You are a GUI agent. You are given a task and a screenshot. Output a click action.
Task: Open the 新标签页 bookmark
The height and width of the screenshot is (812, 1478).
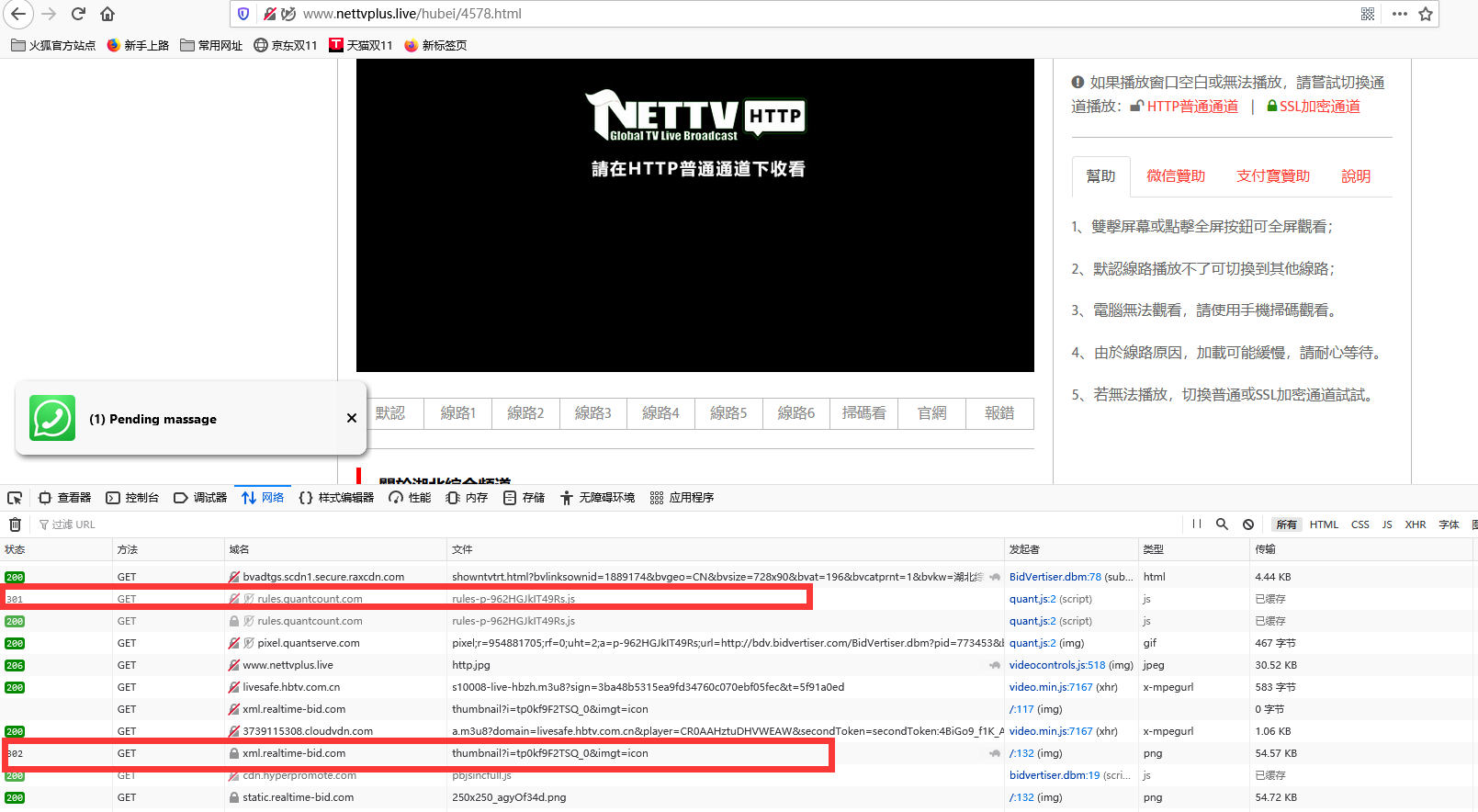click(x=435, y=45)
